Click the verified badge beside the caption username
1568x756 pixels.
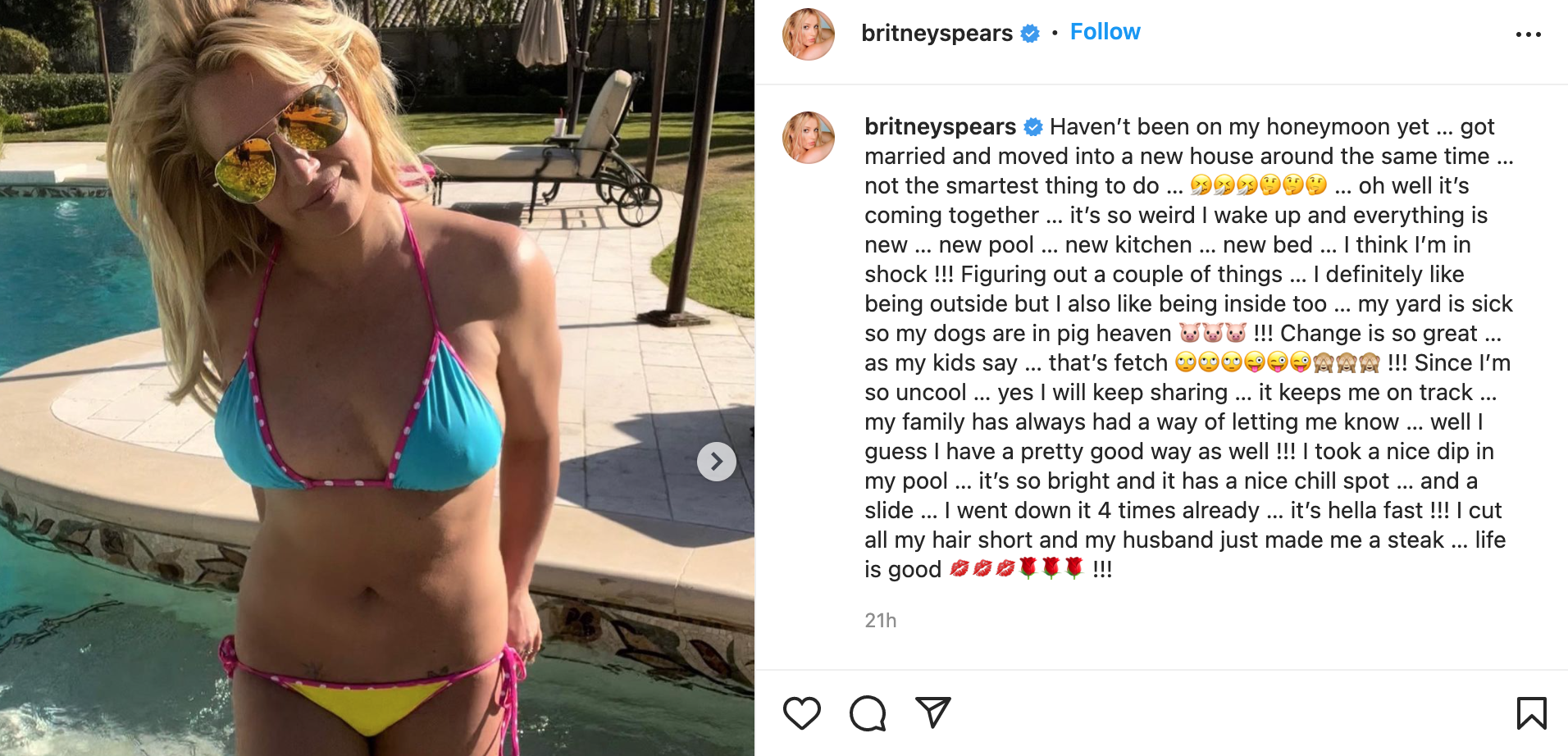click(1033, 127)
